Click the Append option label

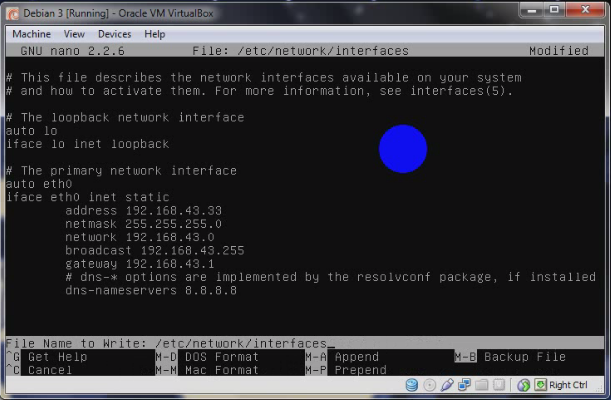pyautogui.click(x=357, y=356)
